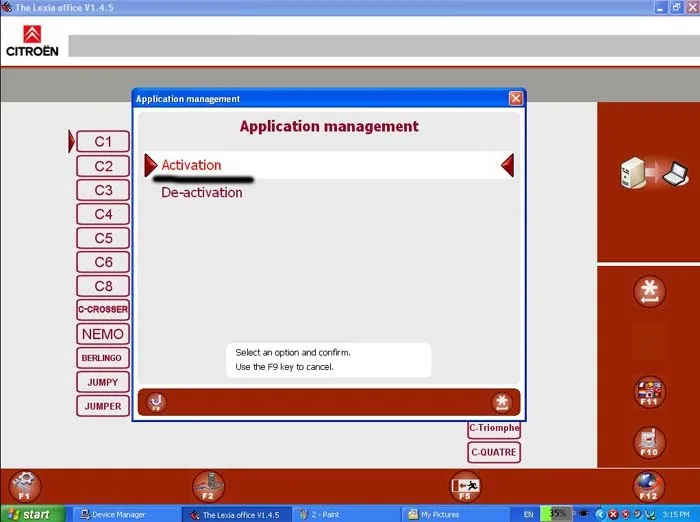The width and height of the screenshot is (700, 522).
Task: Click the F11 language flags icon
Action: coord(649,392)
